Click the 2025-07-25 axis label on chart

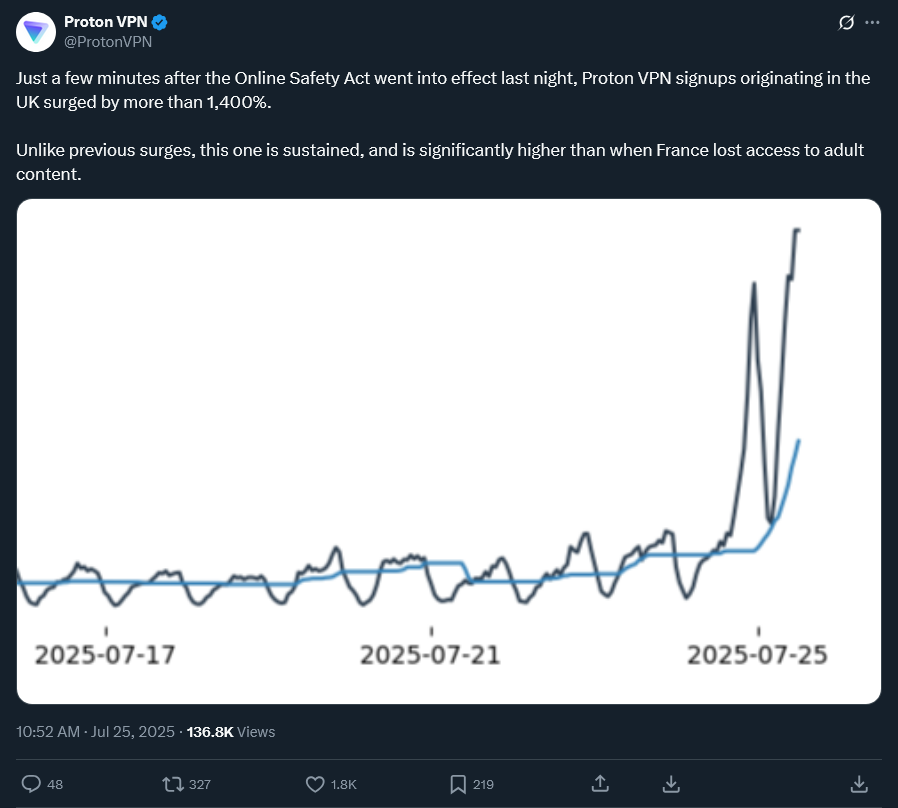click(757, 655)
